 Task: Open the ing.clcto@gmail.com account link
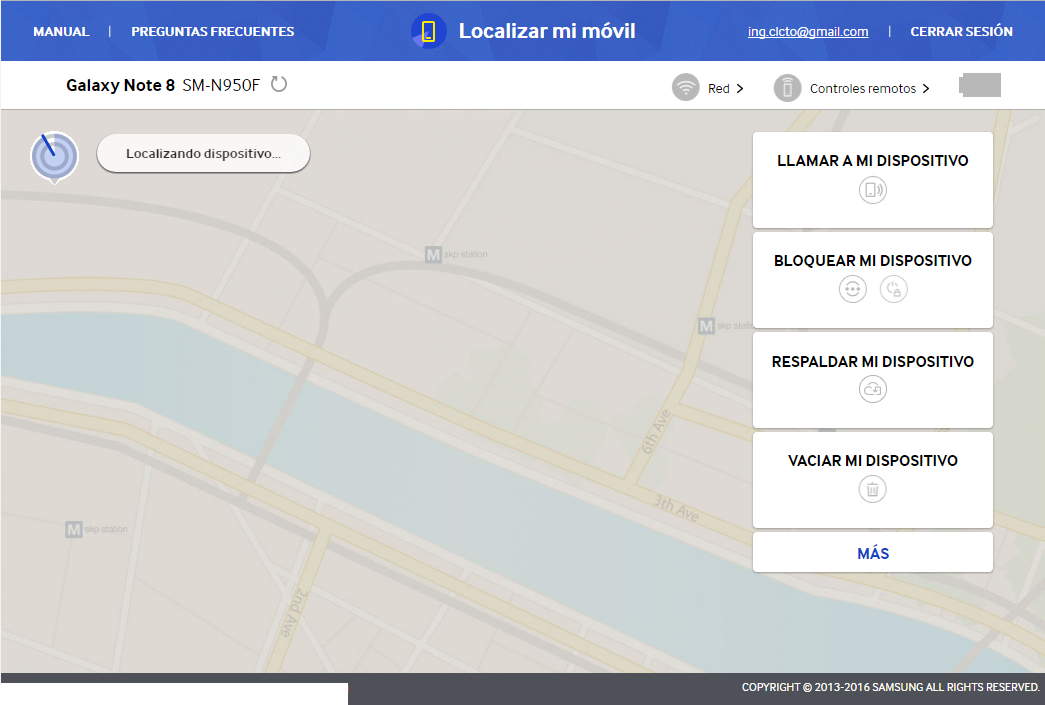[808, 31]
